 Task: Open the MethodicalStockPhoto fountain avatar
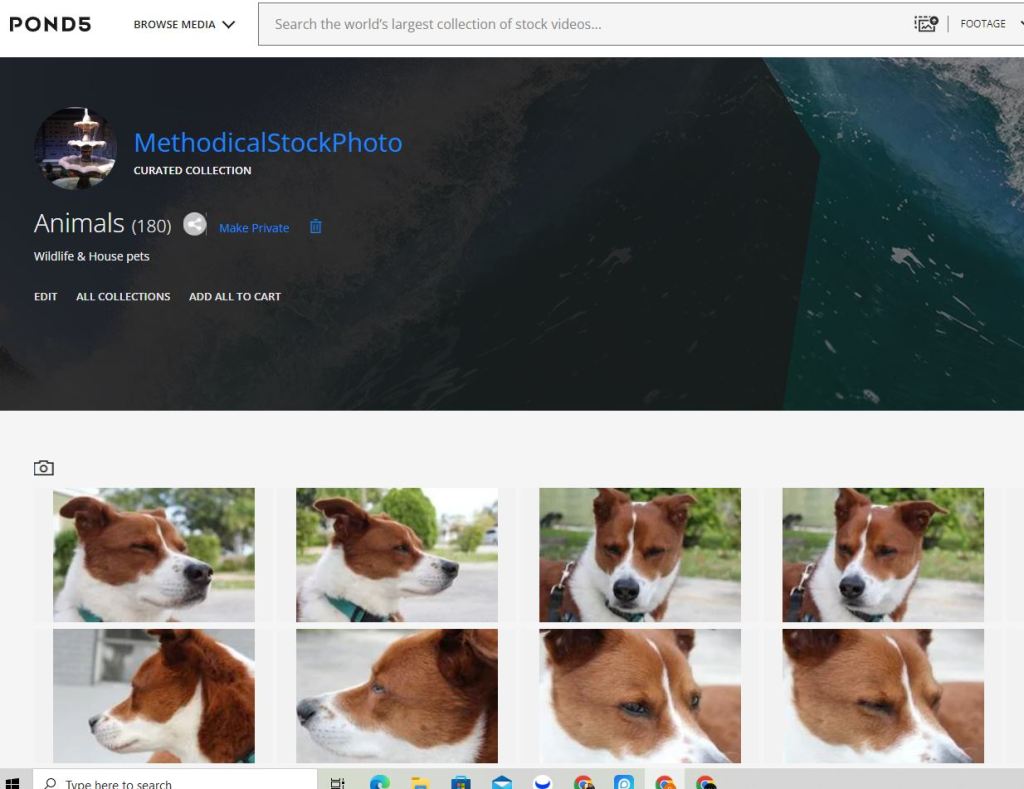click(x=76, y=149)
